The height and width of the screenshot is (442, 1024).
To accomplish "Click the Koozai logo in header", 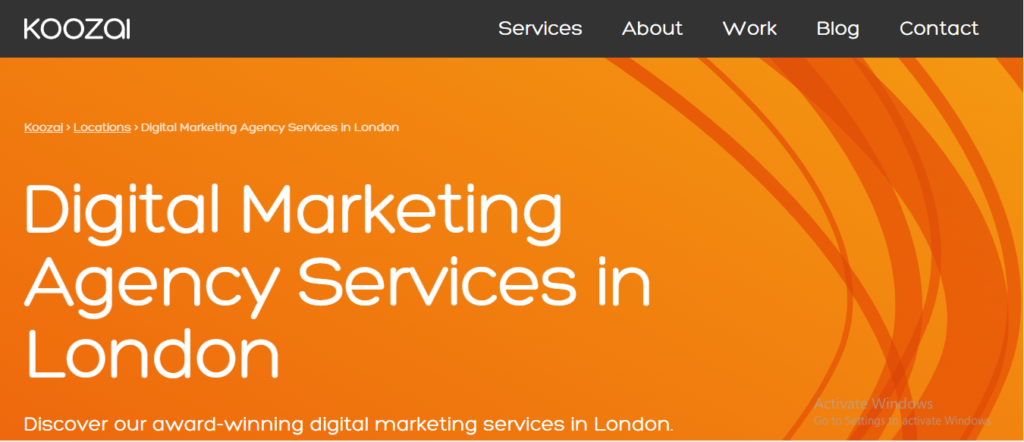I will pos(77,29).
